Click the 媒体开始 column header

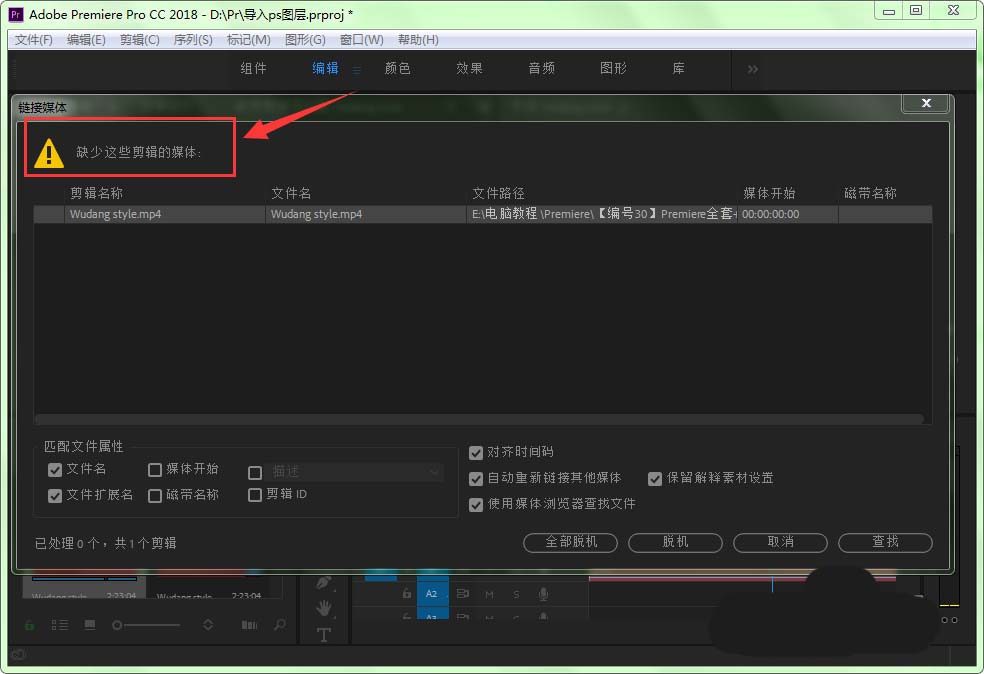click(x=769, y=193)
